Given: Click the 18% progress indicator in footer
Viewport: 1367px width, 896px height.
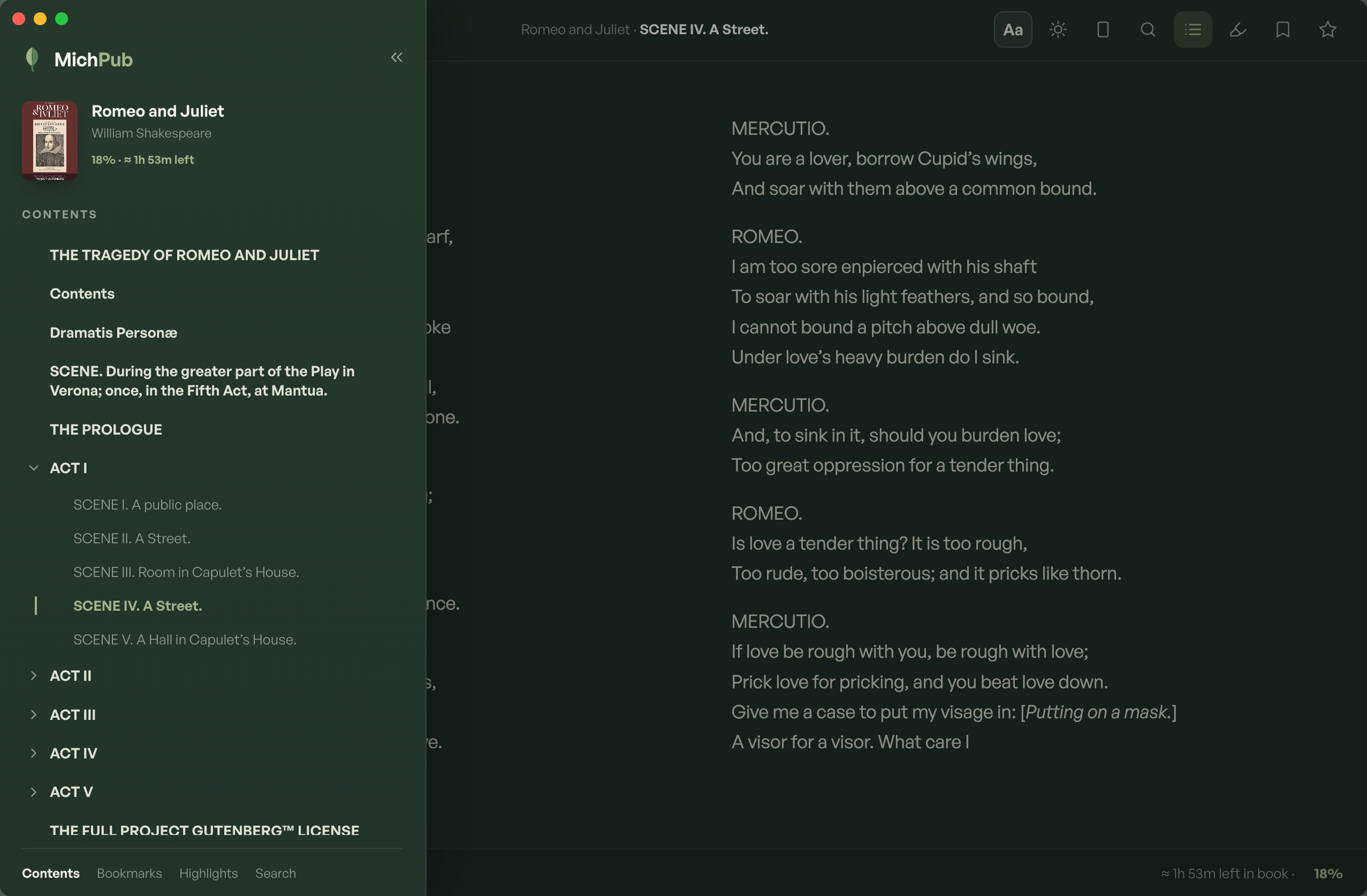Looking at the screenshot, I should 1328,873.
